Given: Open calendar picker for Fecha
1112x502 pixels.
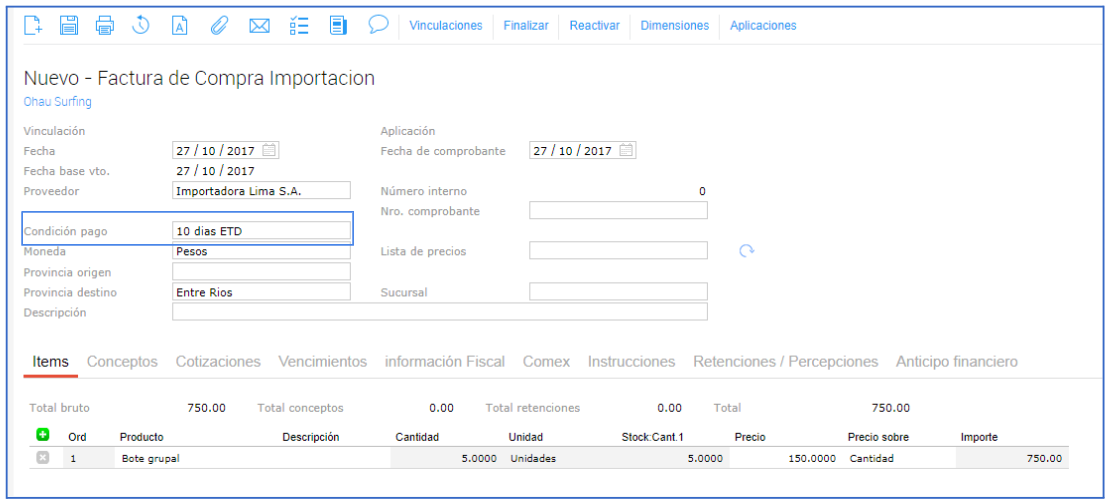Looking at the screenshot, I should [x=269, y=150].
